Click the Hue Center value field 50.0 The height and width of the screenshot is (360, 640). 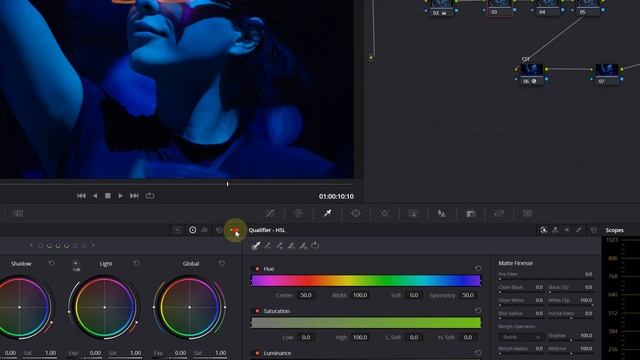[306, 295]
